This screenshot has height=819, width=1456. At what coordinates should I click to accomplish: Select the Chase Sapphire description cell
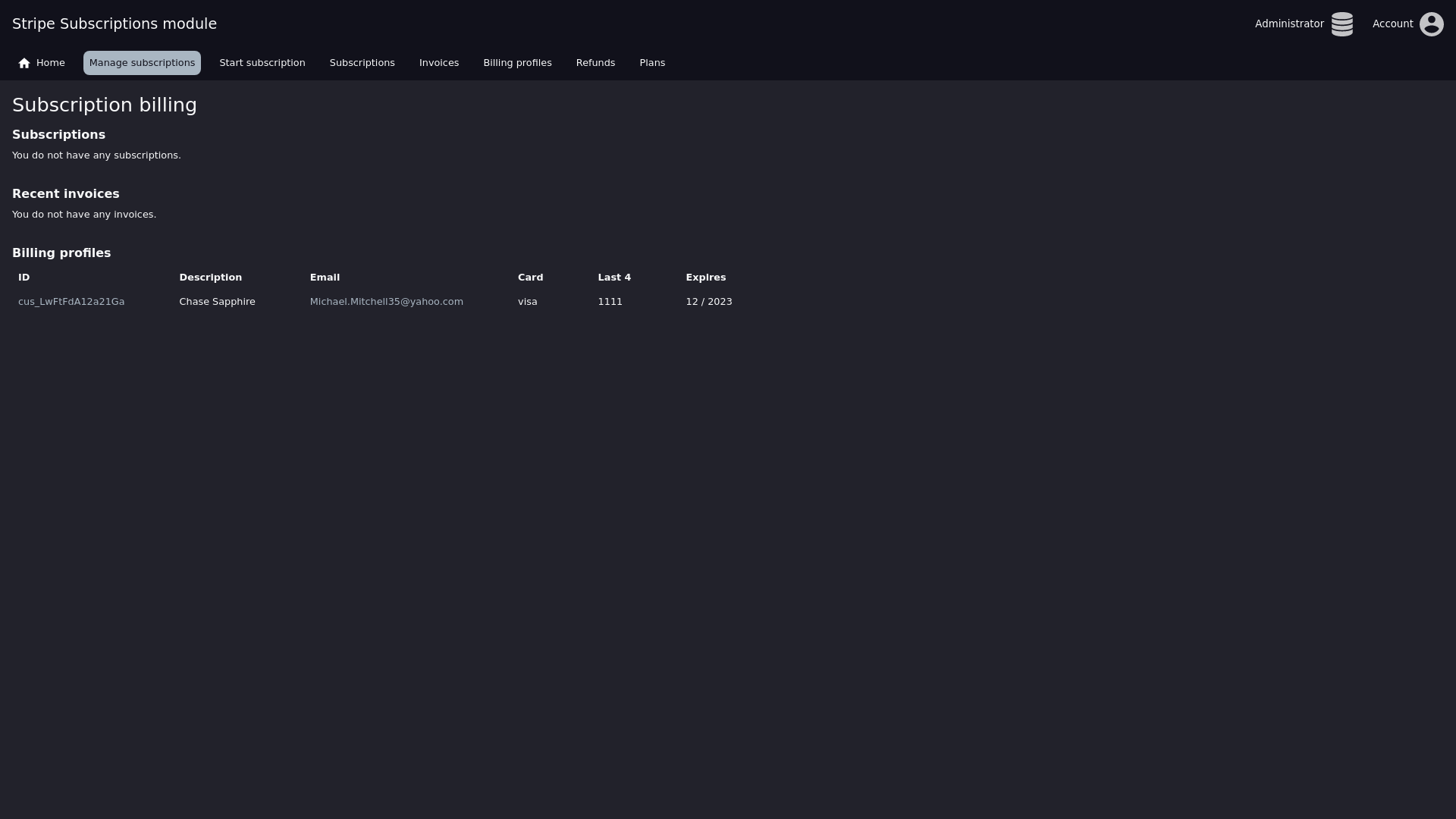click(x=217, y=302)
